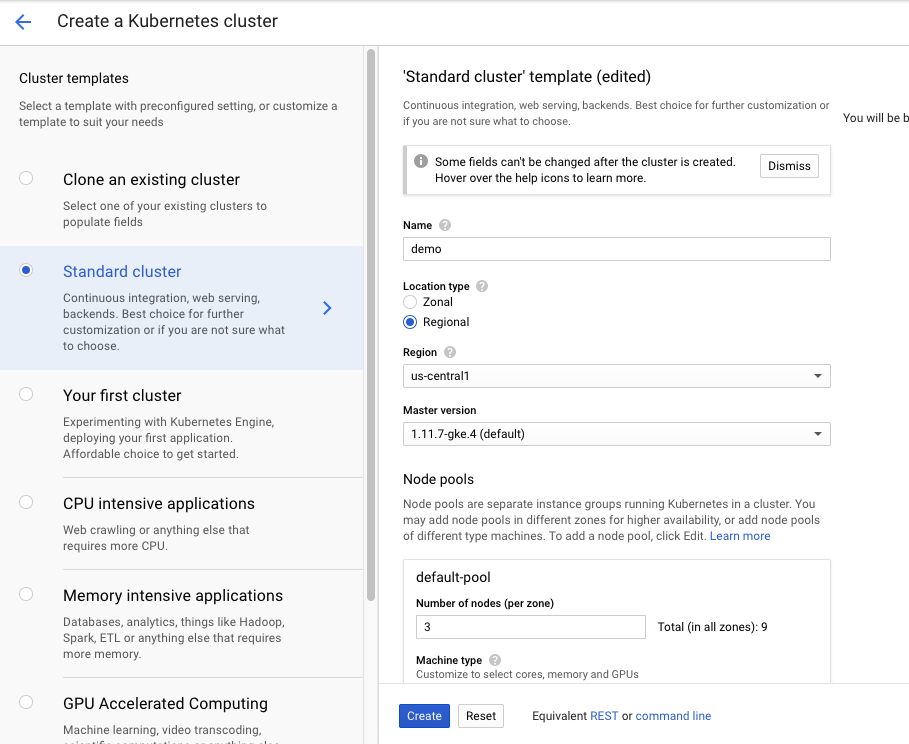Click the Number of nodes field
This screenshot has height=744, width=909.
(530, 627)
